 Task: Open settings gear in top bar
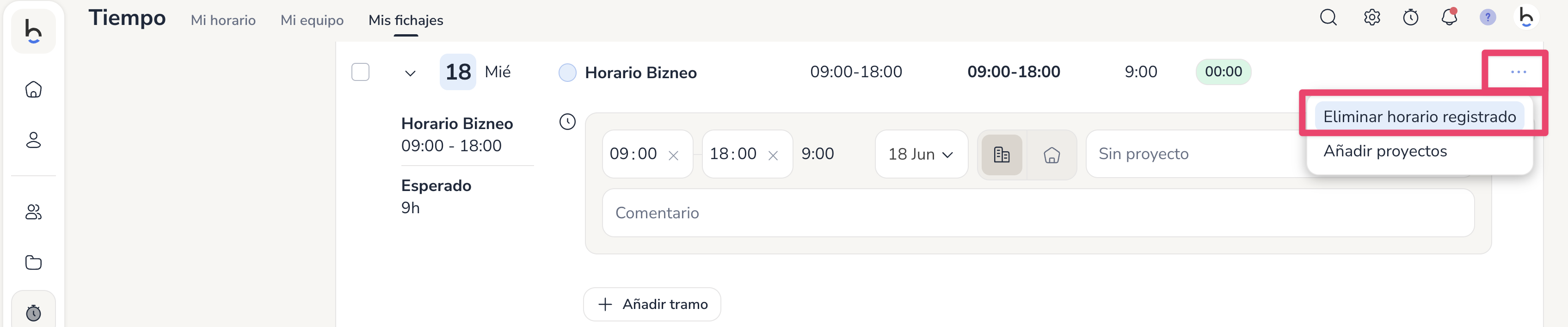pos(1371,18)
